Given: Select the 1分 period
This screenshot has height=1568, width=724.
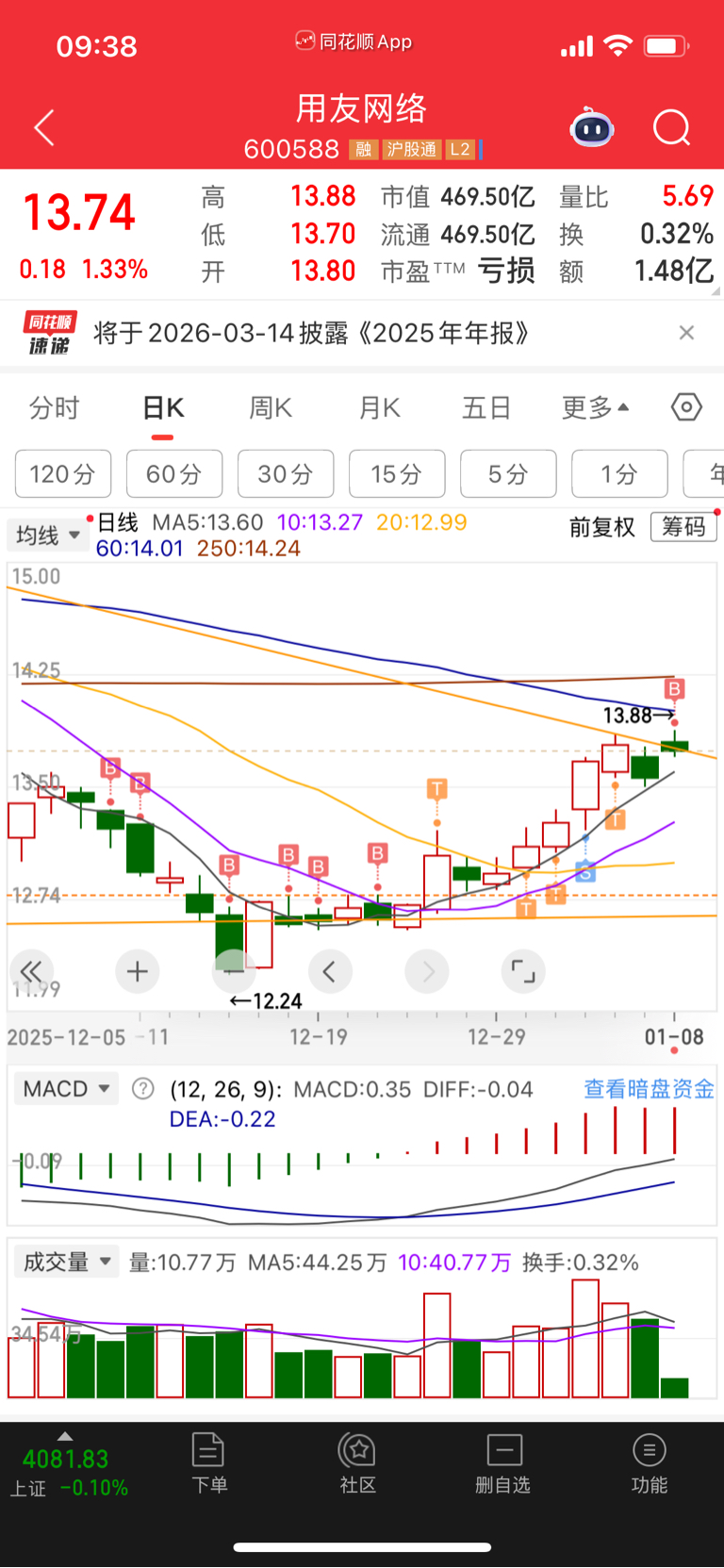Looking at the screenshot, I should [619, 473].
